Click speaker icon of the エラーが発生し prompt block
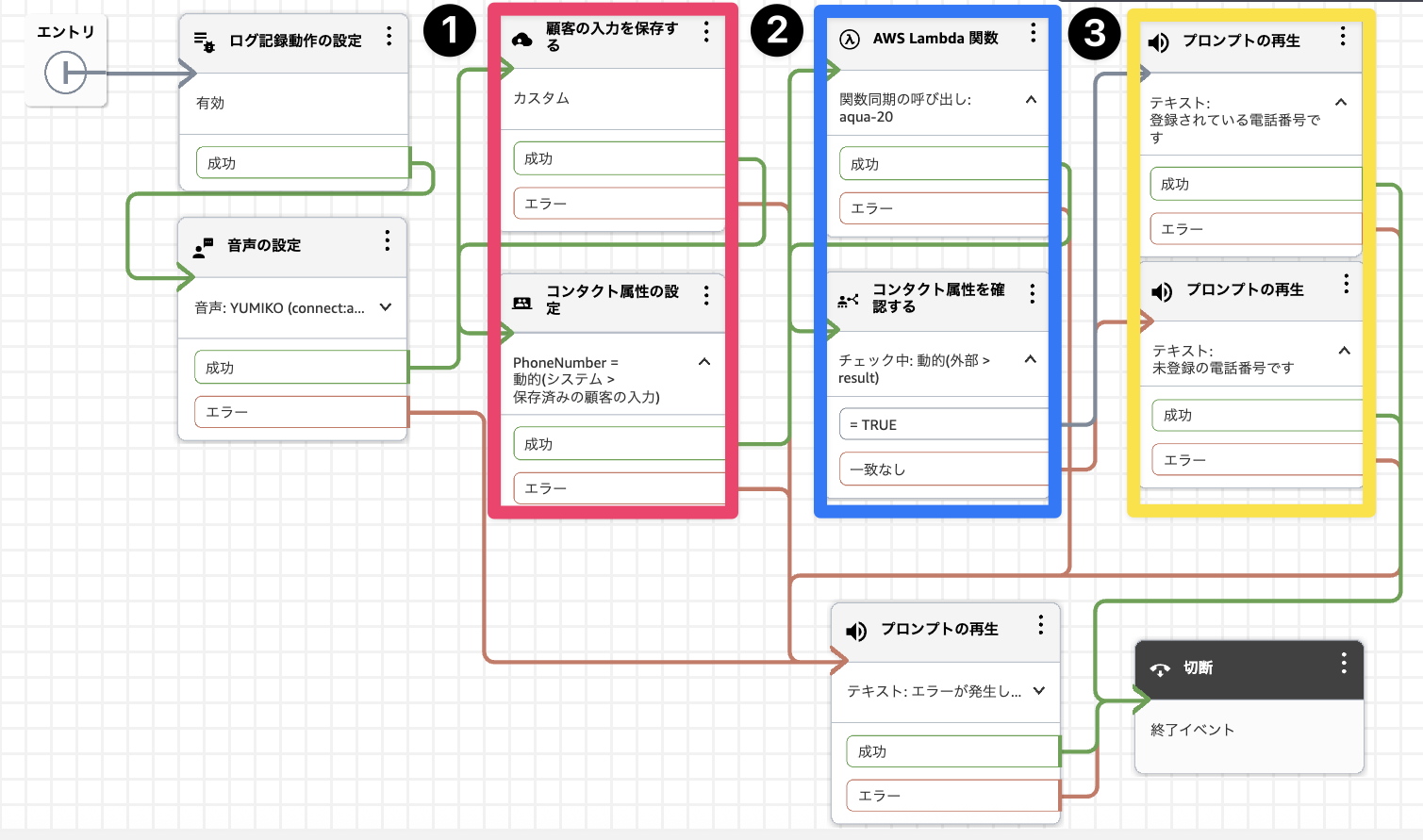This screenshot has width=1423, height=840. click(x=856, y=631)
